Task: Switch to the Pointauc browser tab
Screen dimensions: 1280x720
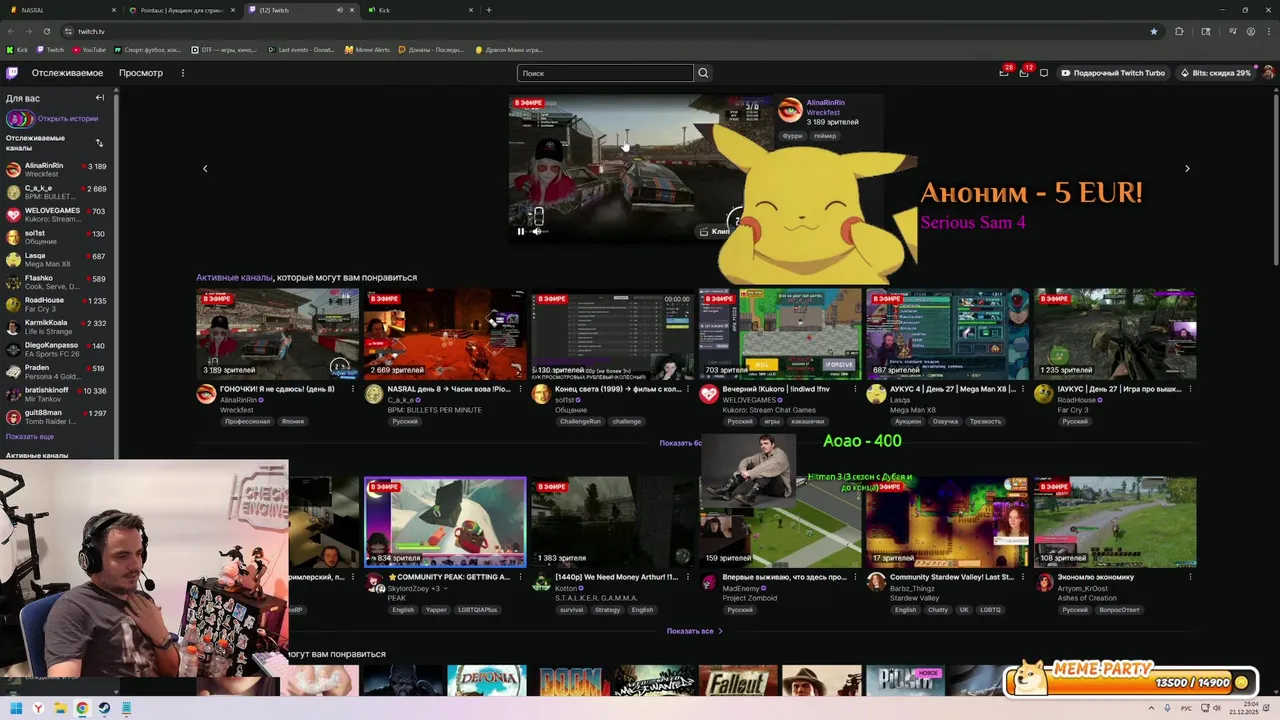Action: (x=180, y=10)
